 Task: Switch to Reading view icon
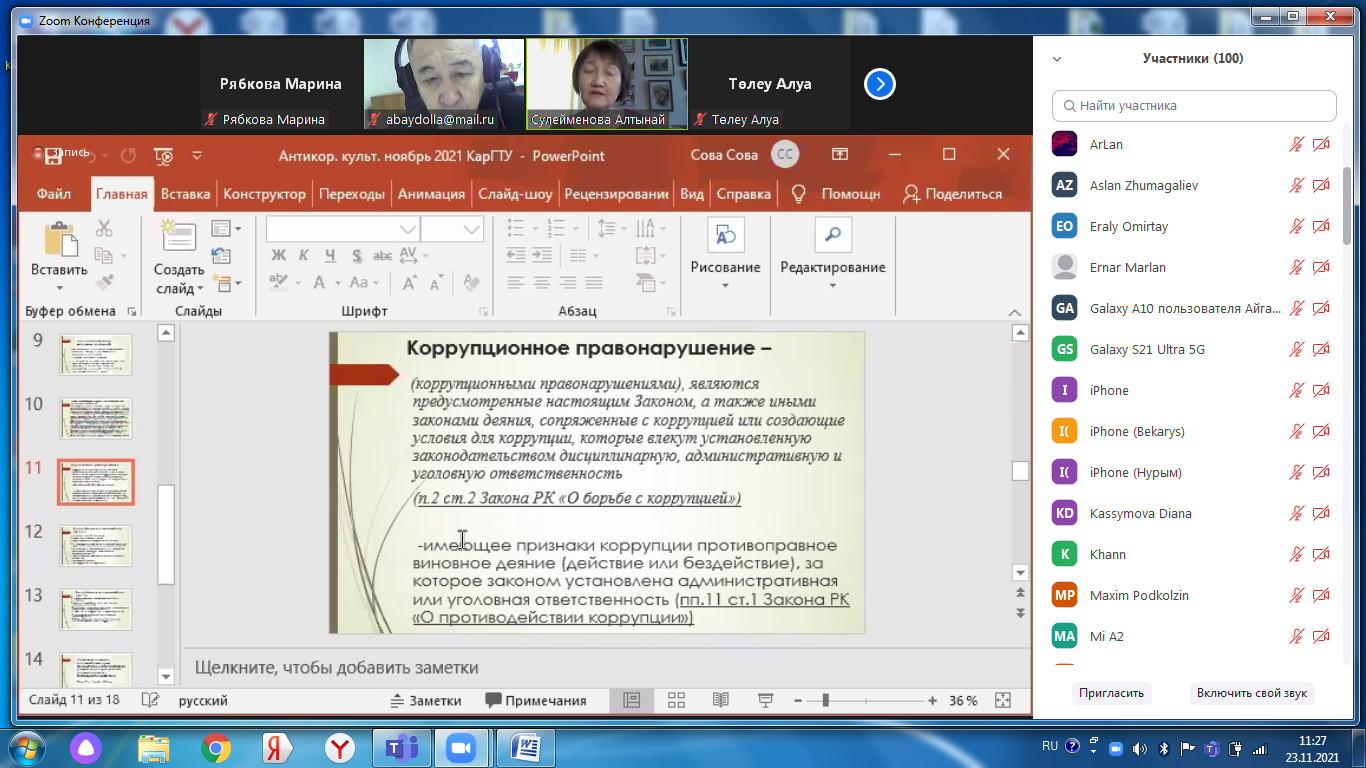(x=721, y=700)
